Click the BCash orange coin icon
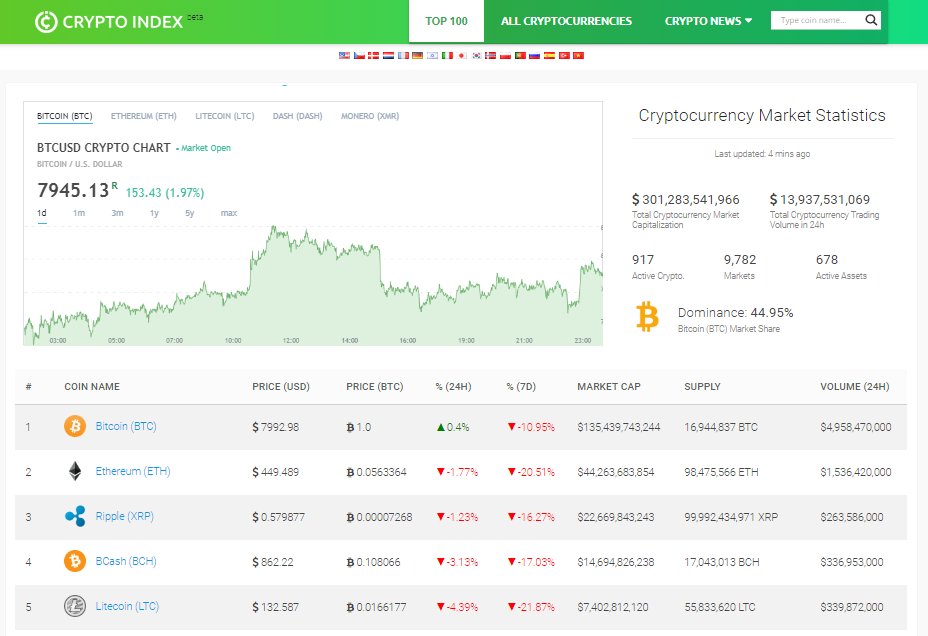Viewport: 928px width, 636px height. [x=75, y=561]
